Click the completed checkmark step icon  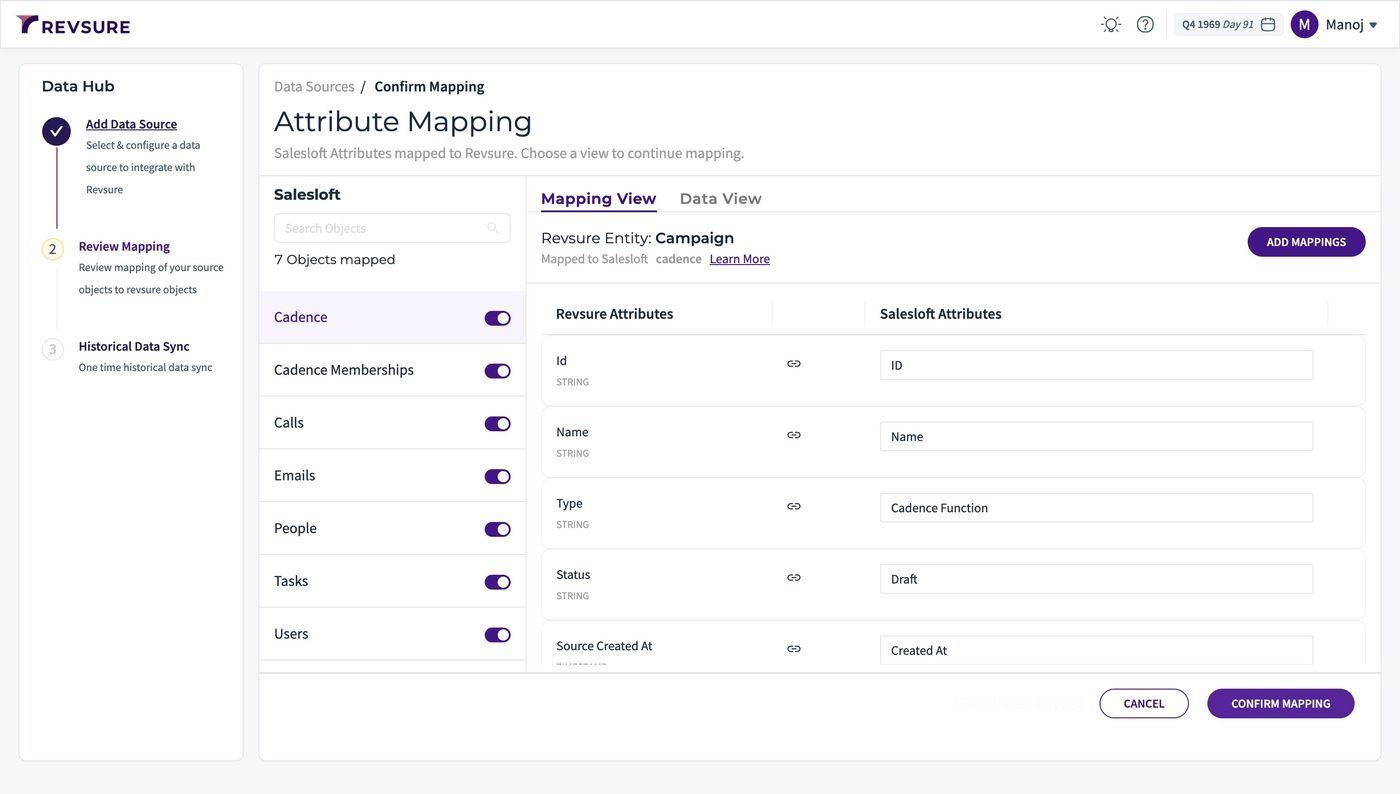pos(56,131)
